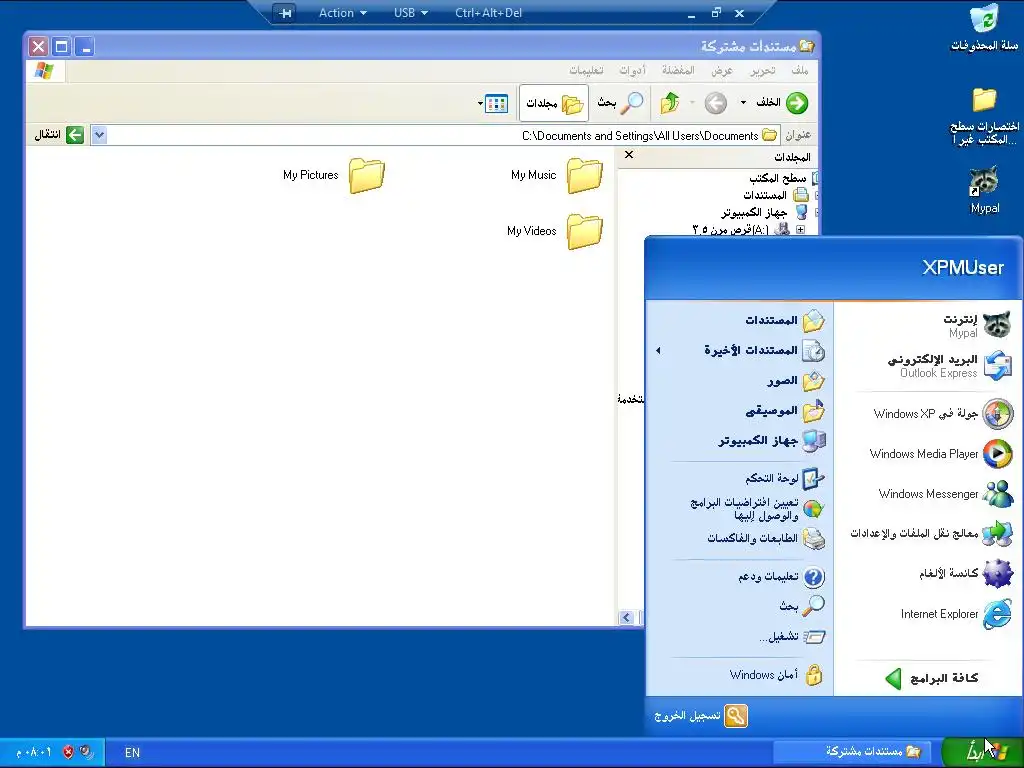
Task: Select My Documents (المستندات) in folder tree
Action: point(765,195)
